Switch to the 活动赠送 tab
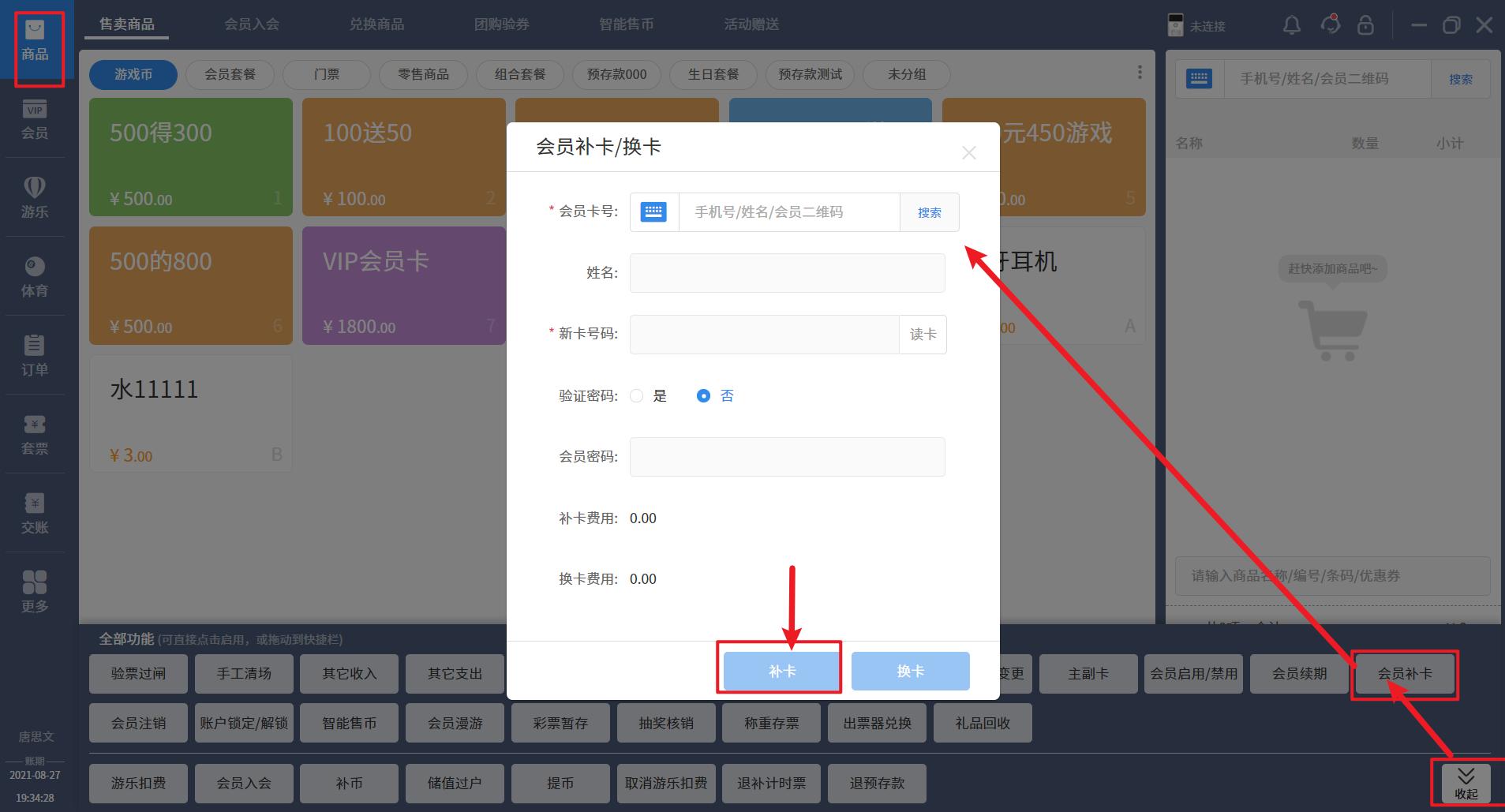Screen dimensions: 1505x812 coord(751,24)
